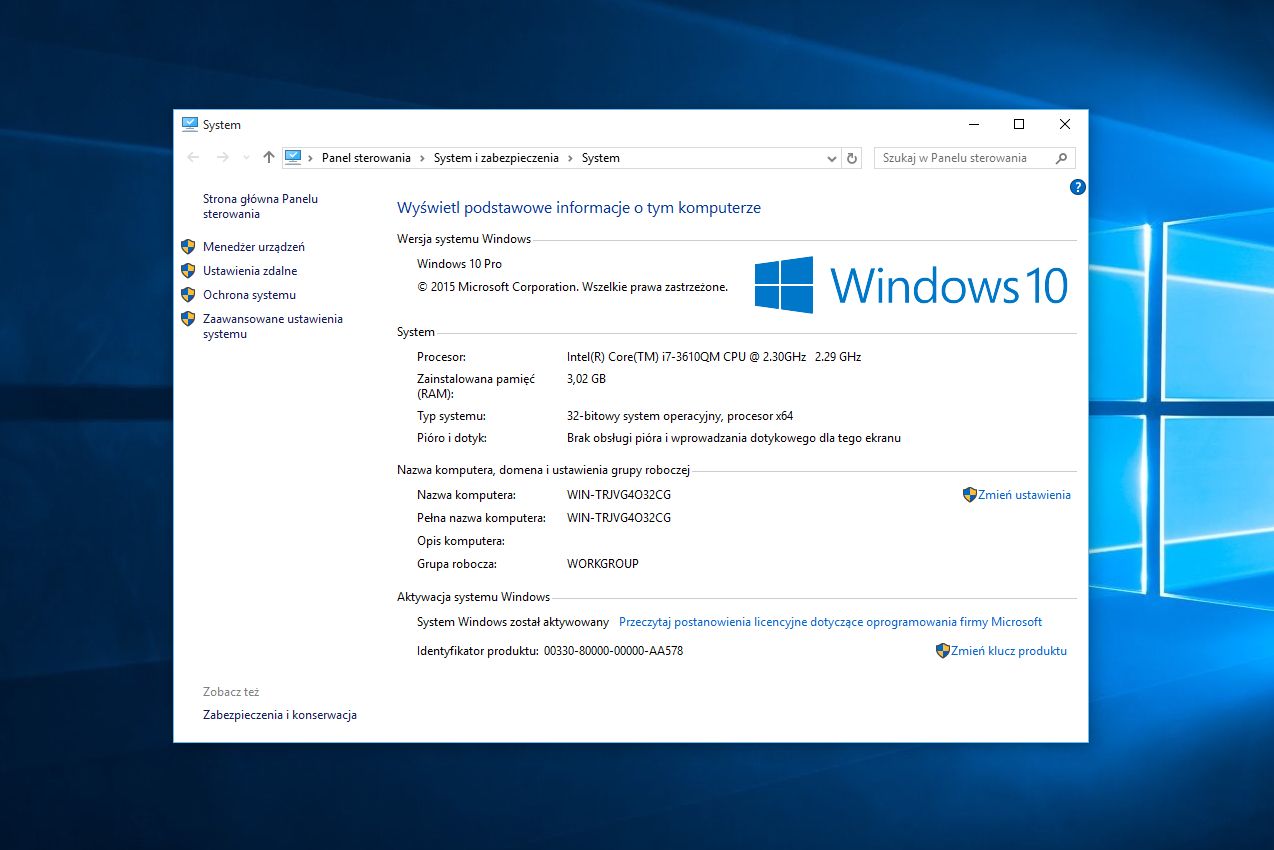Click the Windows 10 Pro edition text
The image size is (1274, 850).
coord(459,264)
